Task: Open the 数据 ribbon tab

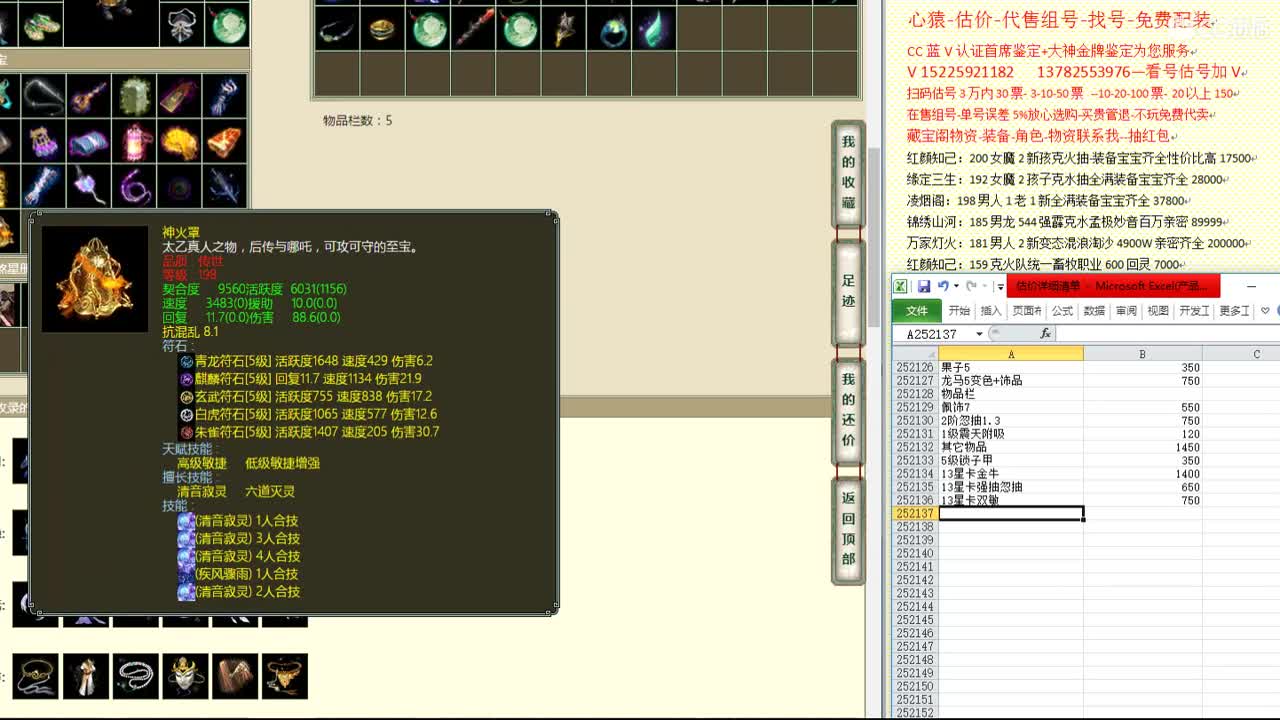Action: coord(1094,311)
